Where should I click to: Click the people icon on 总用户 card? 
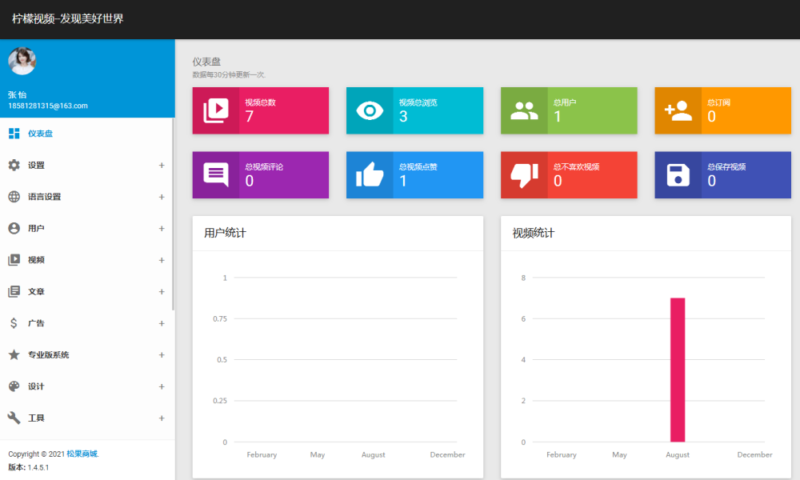tap(524, 111)
